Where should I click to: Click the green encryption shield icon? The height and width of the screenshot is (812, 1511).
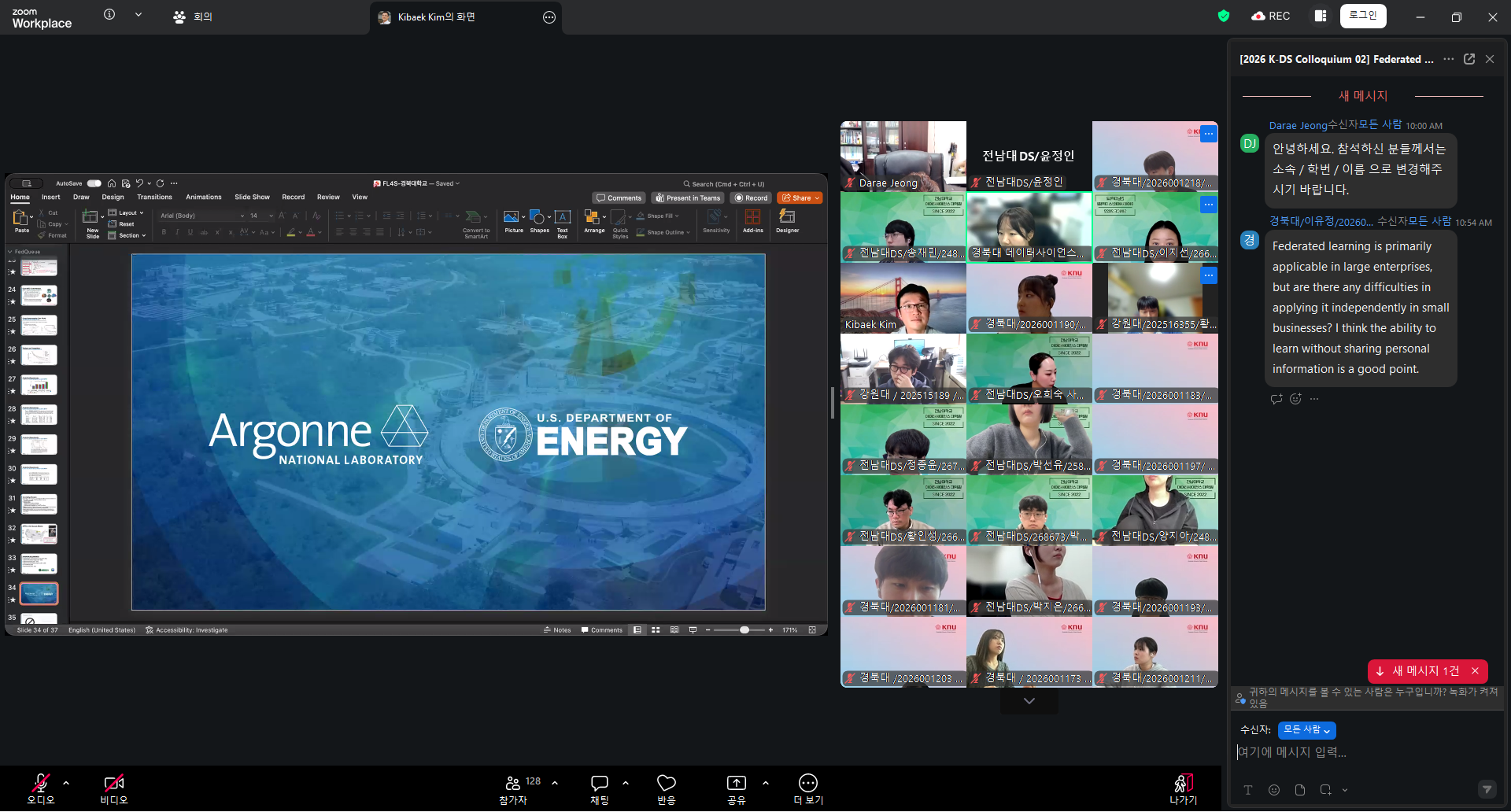[x=1223, y=16]
